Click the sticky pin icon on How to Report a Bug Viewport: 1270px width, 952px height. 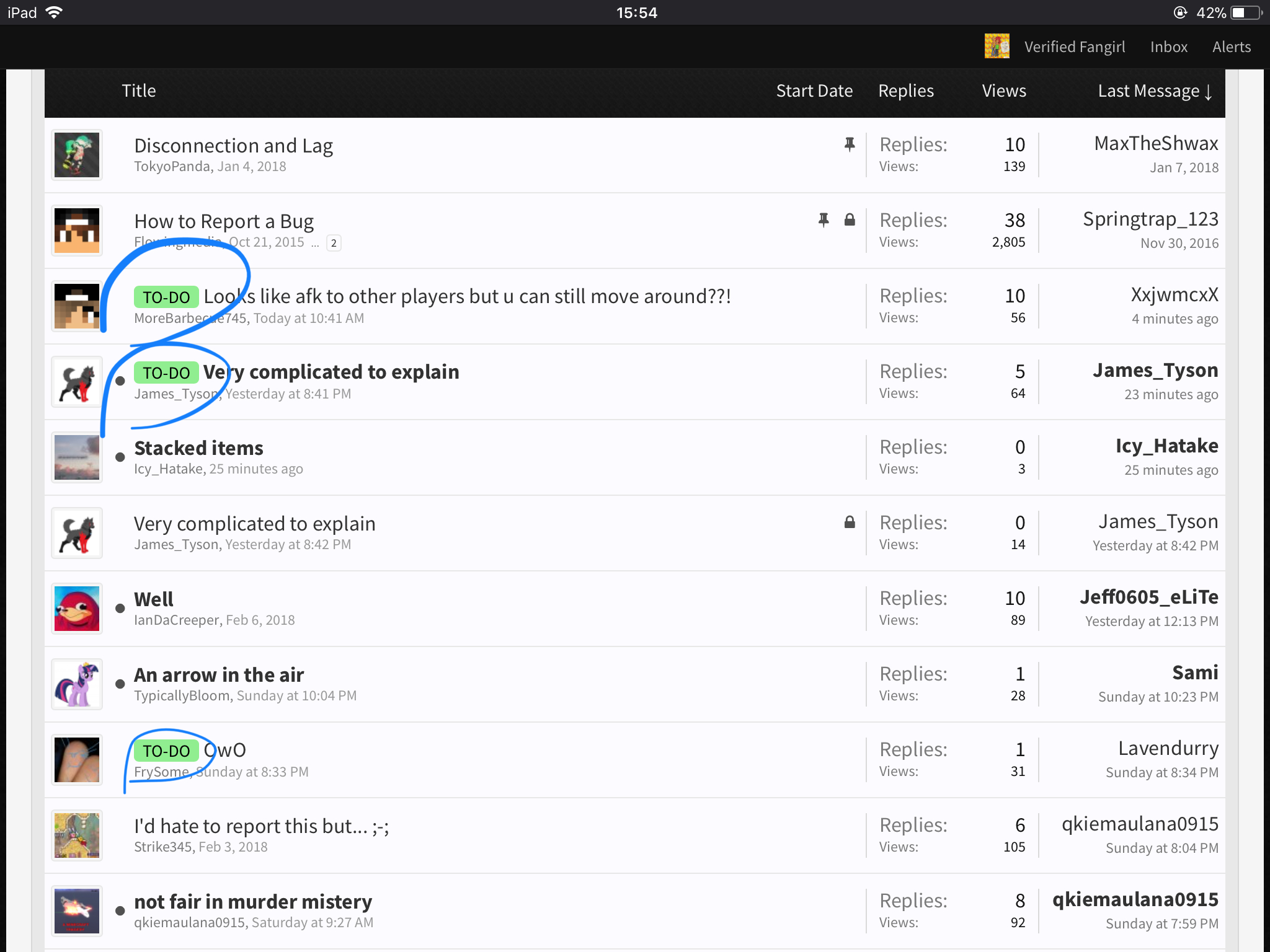click(824, 220)
